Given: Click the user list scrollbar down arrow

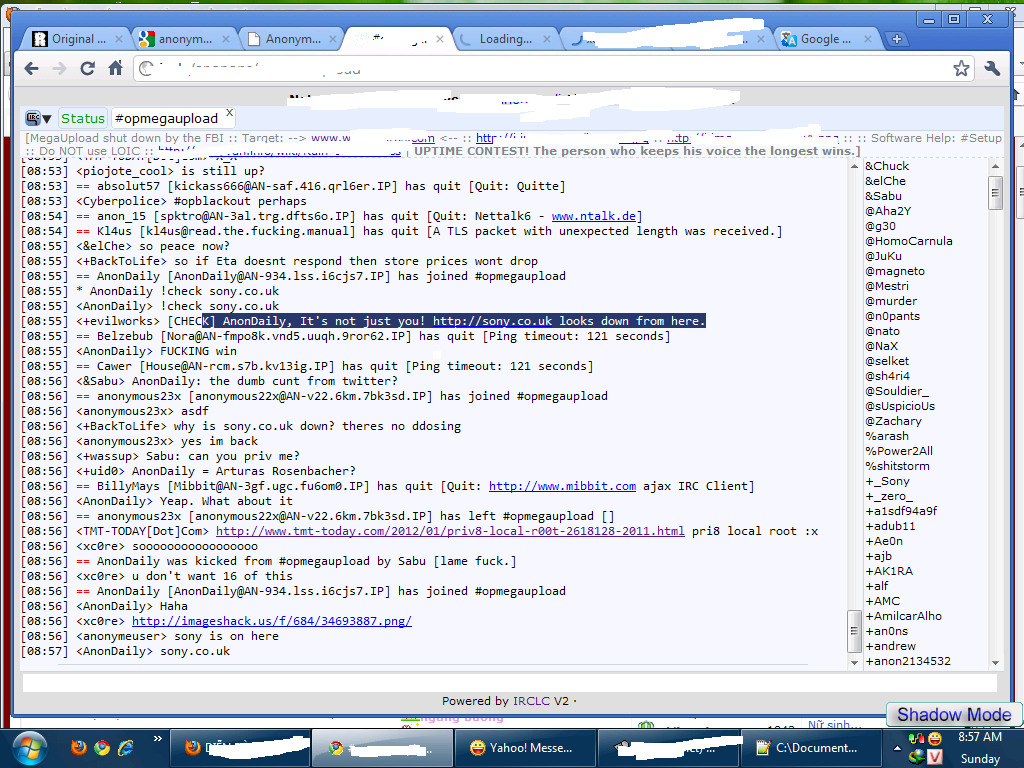Looking at the screenshot, I should (995, 662).
